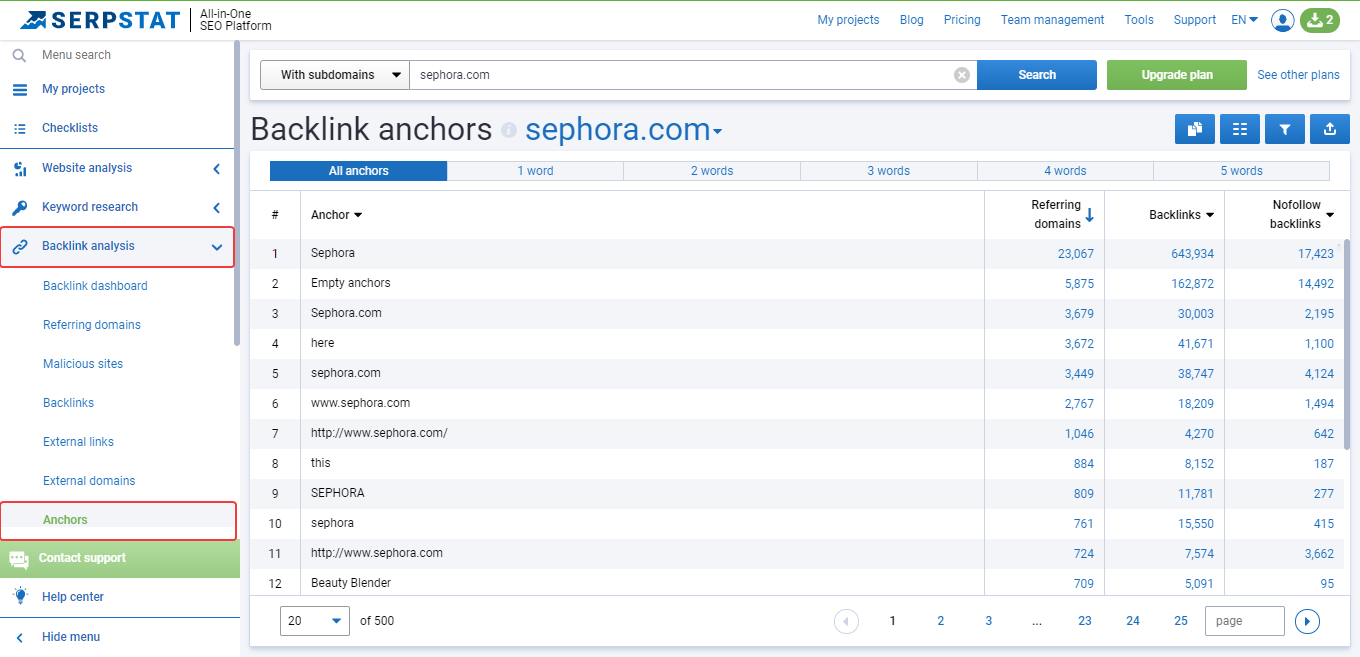Open the With subdomains dropdown
Screen dimensions: 1360x657
point(335,75)
